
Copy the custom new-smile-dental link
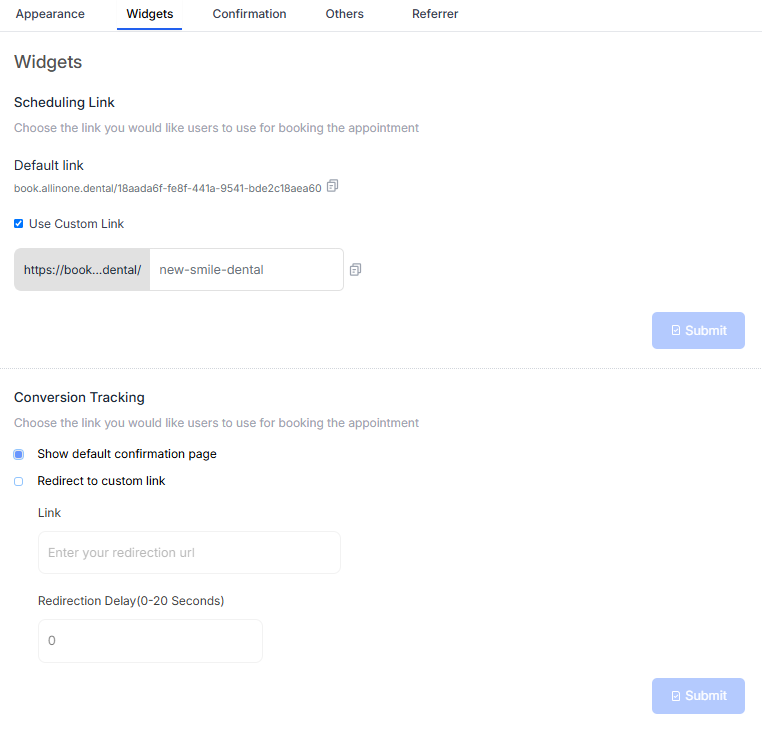(x=355, y=270)
